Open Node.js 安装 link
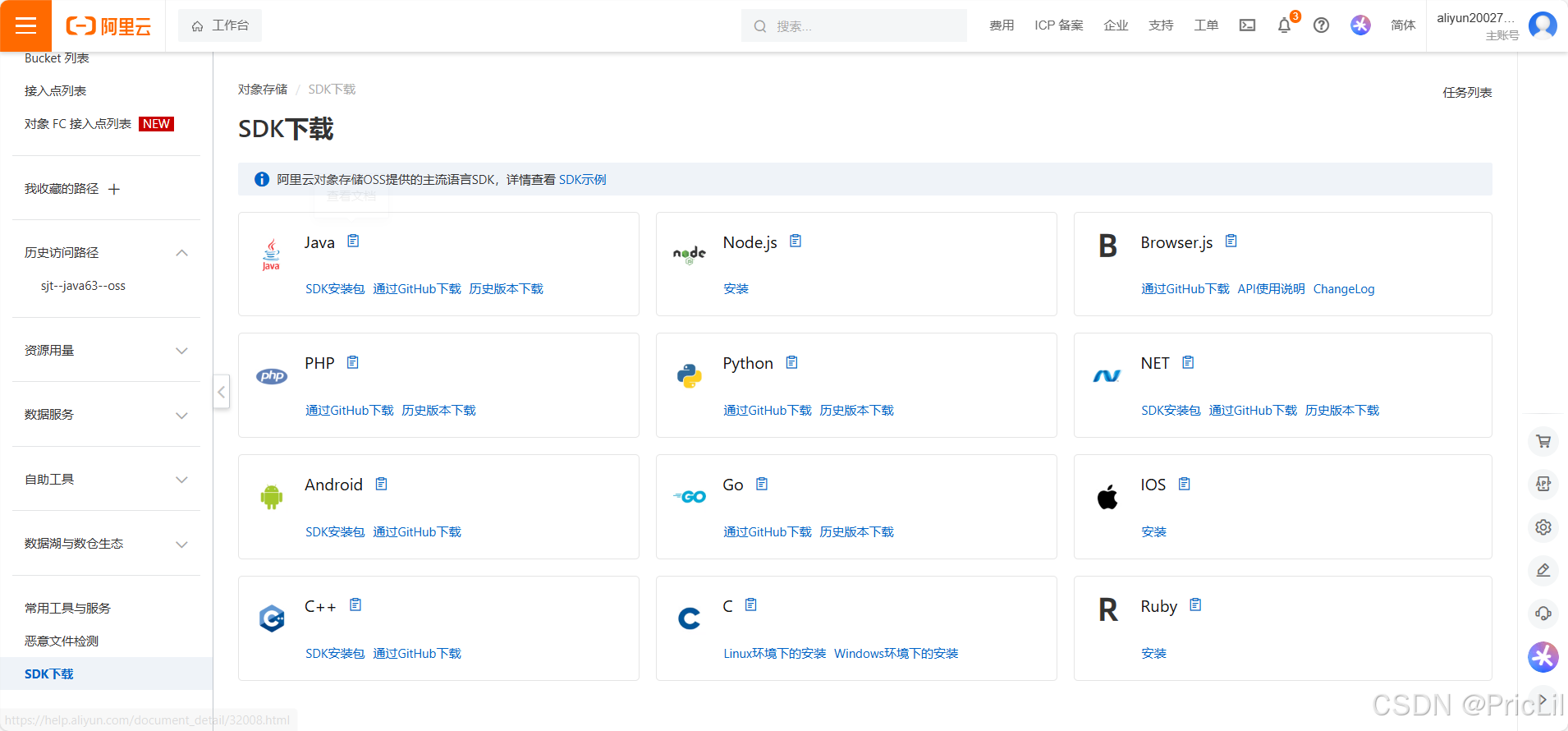Image resolution: width=1568 pixels, height=731 pixels. coord(736,289)
